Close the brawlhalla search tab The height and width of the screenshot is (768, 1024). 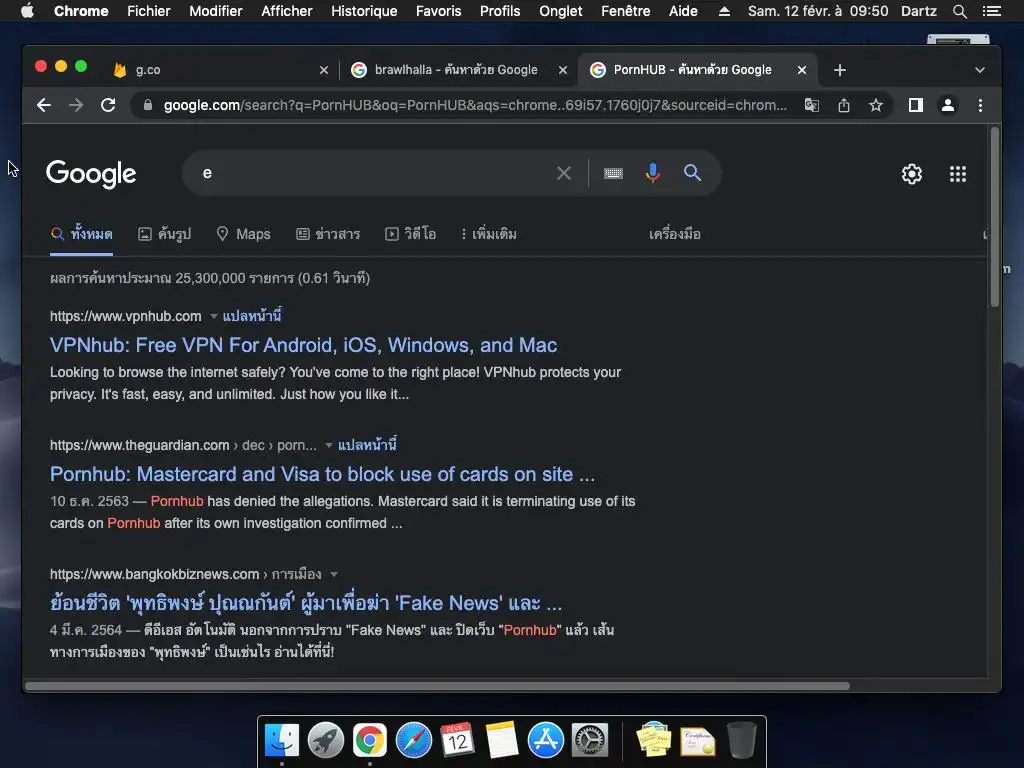coord(563,70)
